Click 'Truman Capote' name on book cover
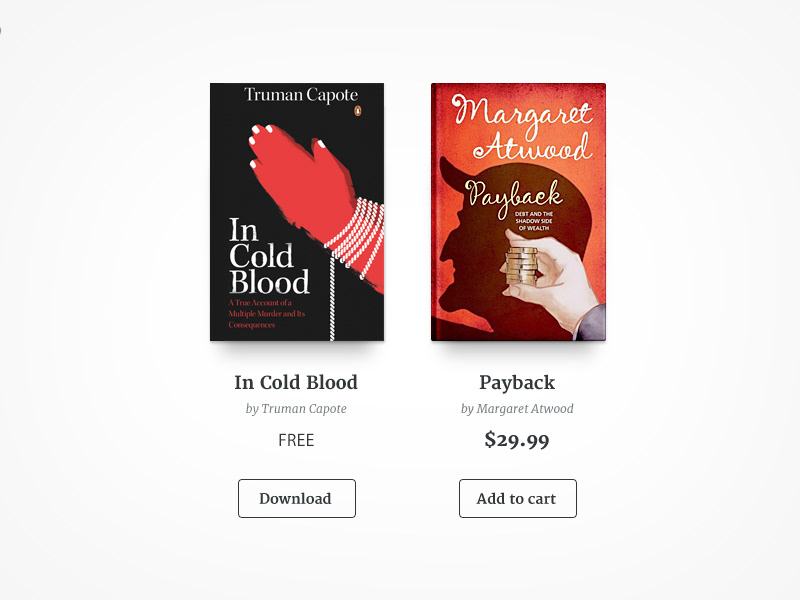The image size is (800, 600). click(301, 95)
